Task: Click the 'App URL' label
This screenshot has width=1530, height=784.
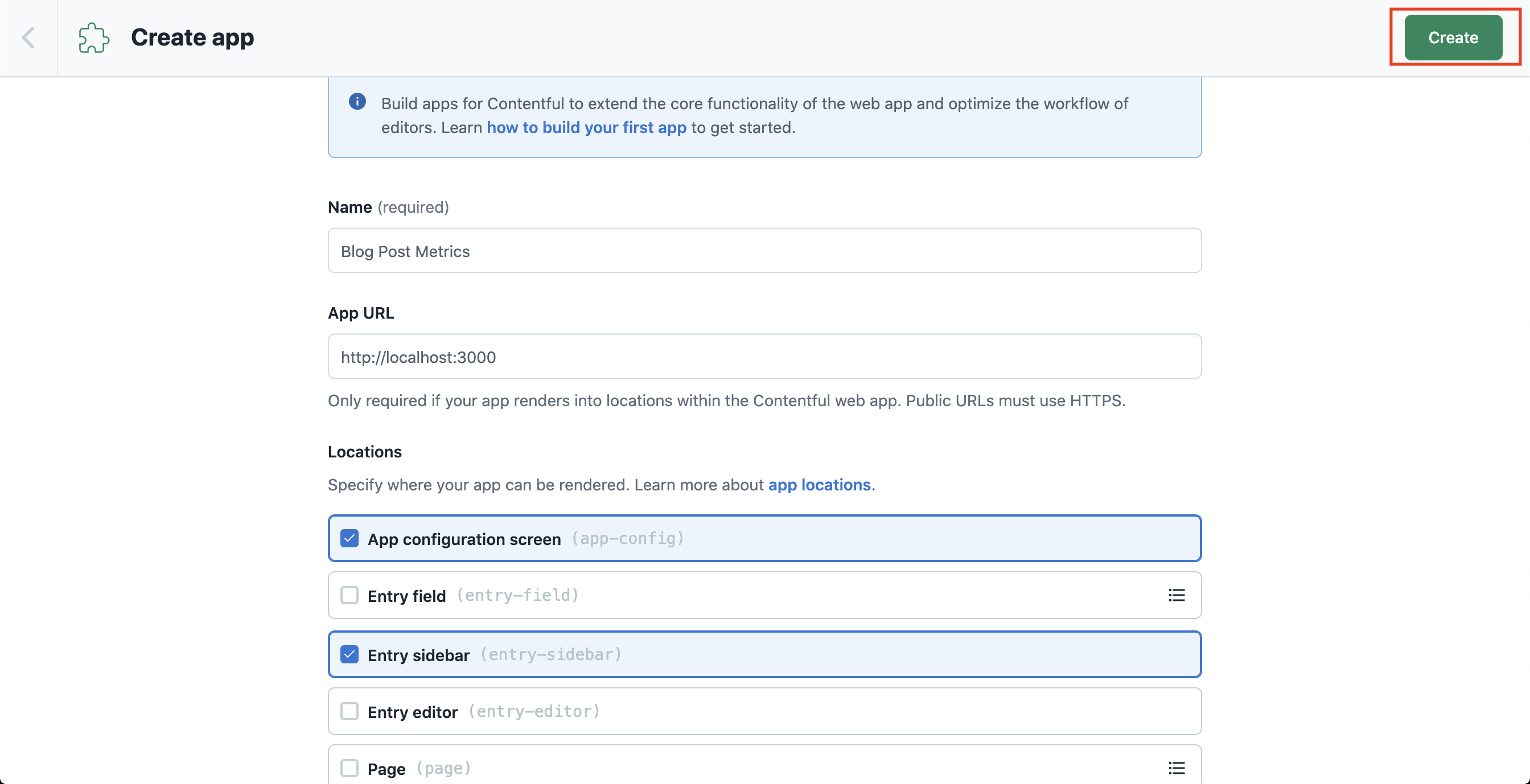Action: pyautogui.click(x=360, y=313)
